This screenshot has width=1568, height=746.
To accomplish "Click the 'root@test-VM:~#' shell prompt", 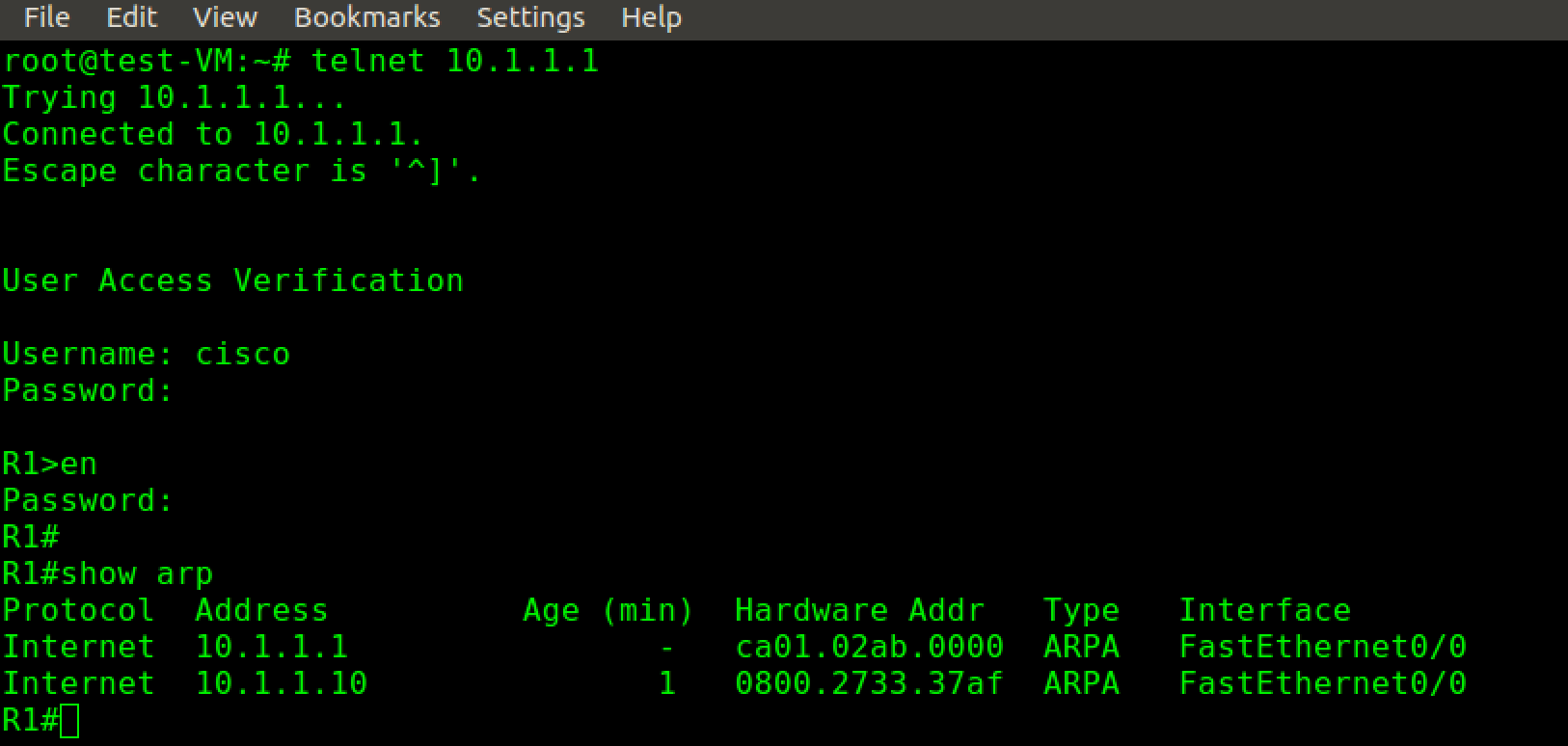I will click(146, 61).
